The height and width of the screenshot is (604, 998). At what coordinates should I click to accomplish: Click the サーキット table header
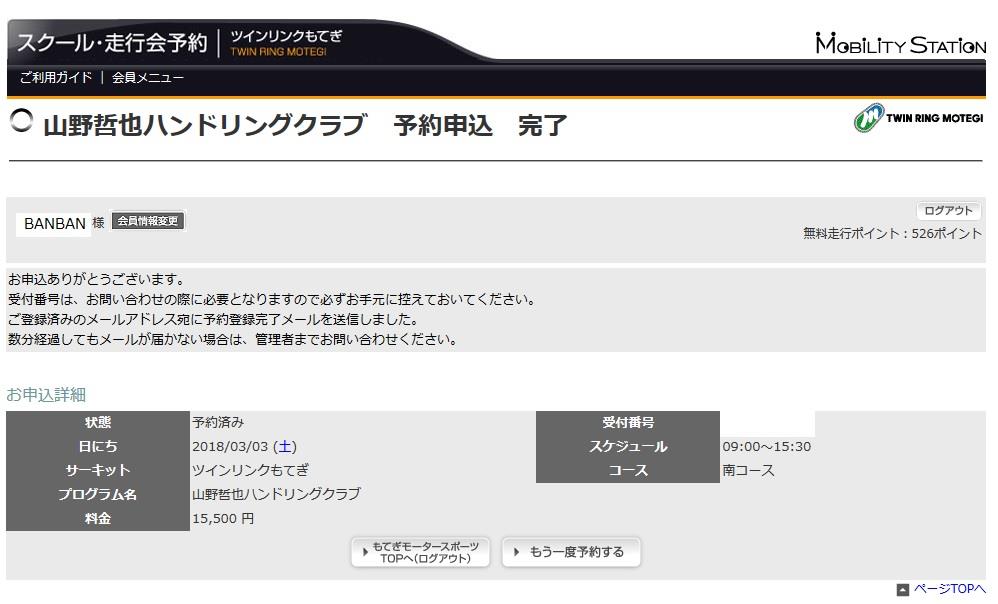click(x=98, y=471)
